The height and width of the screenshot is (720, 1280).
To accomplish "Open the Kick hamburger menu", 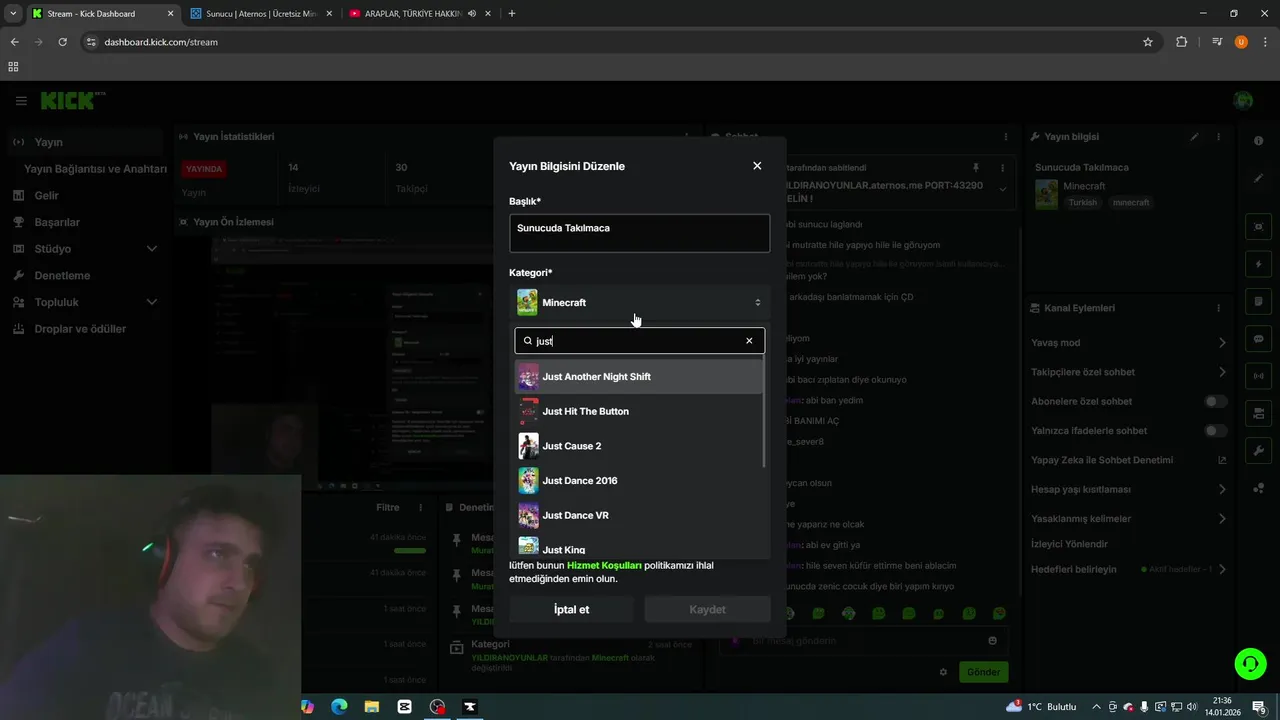I will pos(21,101).
